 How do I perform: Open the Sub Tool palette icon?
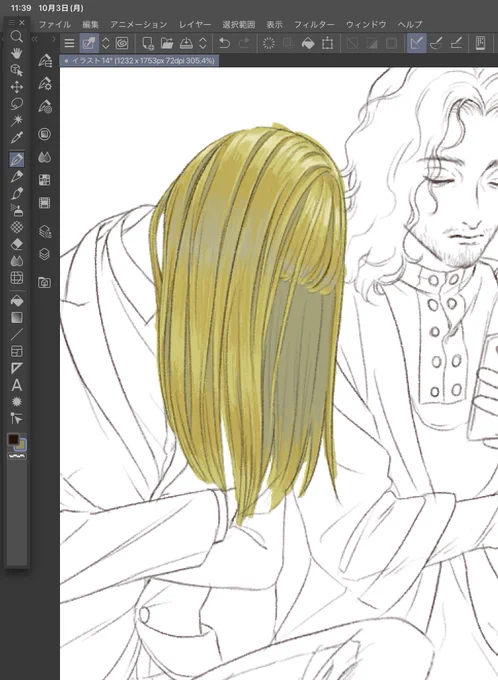[45, 61]
